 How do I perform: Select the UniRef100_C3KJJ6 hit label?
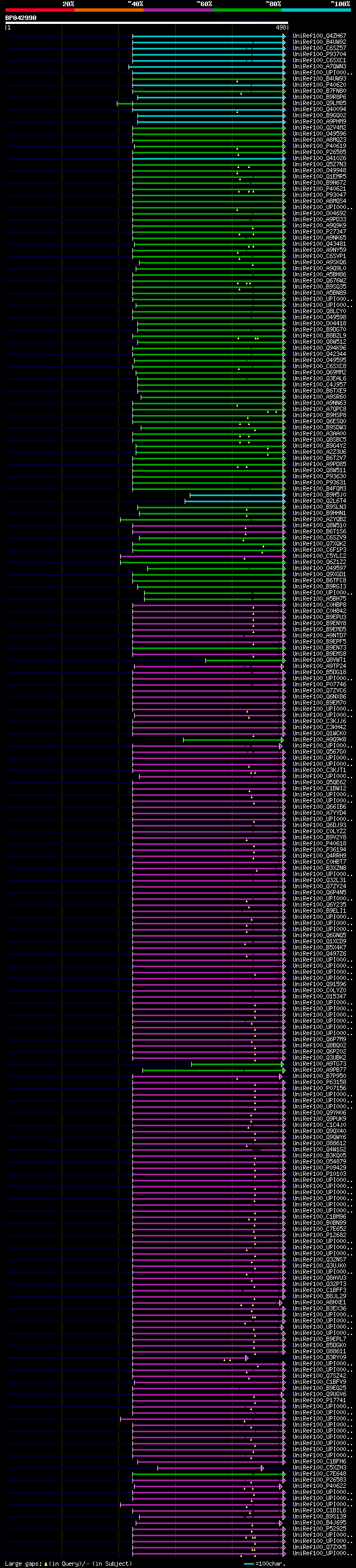coord(319,721)
